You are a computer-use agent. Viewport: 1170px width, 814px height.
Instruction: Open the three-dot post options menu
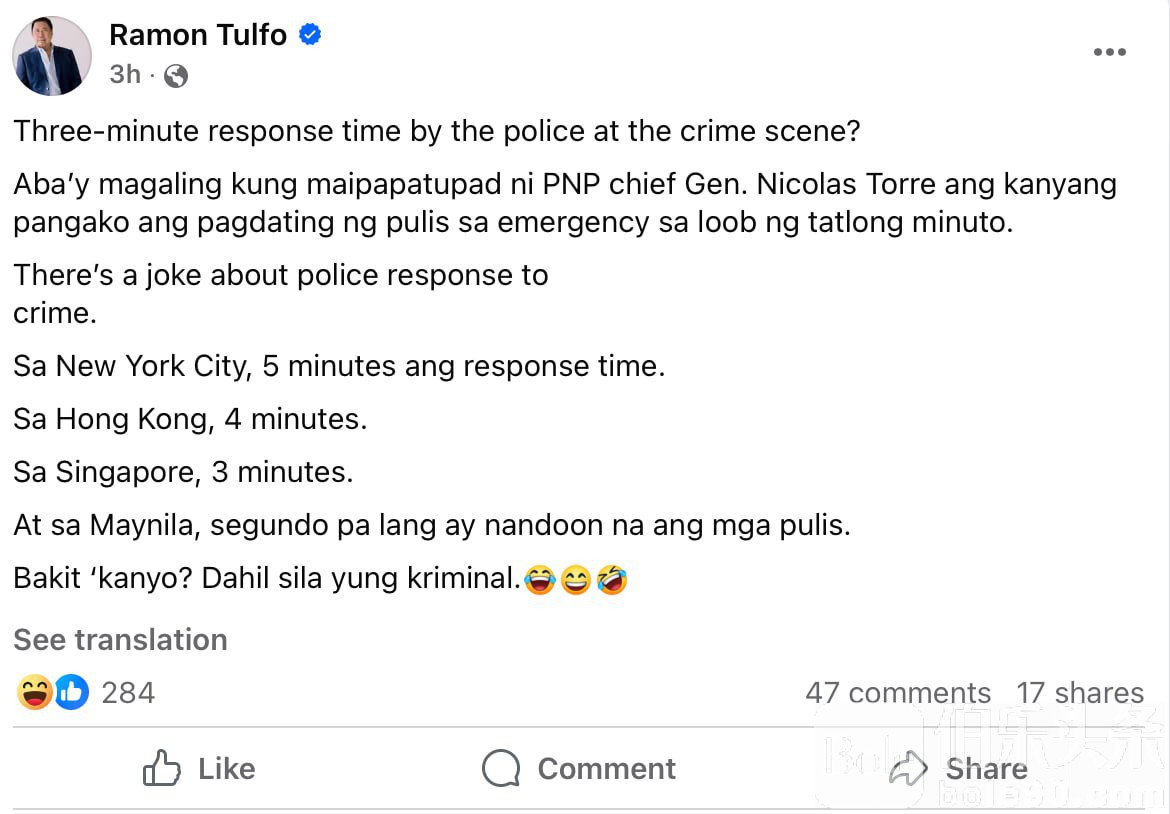point(1109,53)
